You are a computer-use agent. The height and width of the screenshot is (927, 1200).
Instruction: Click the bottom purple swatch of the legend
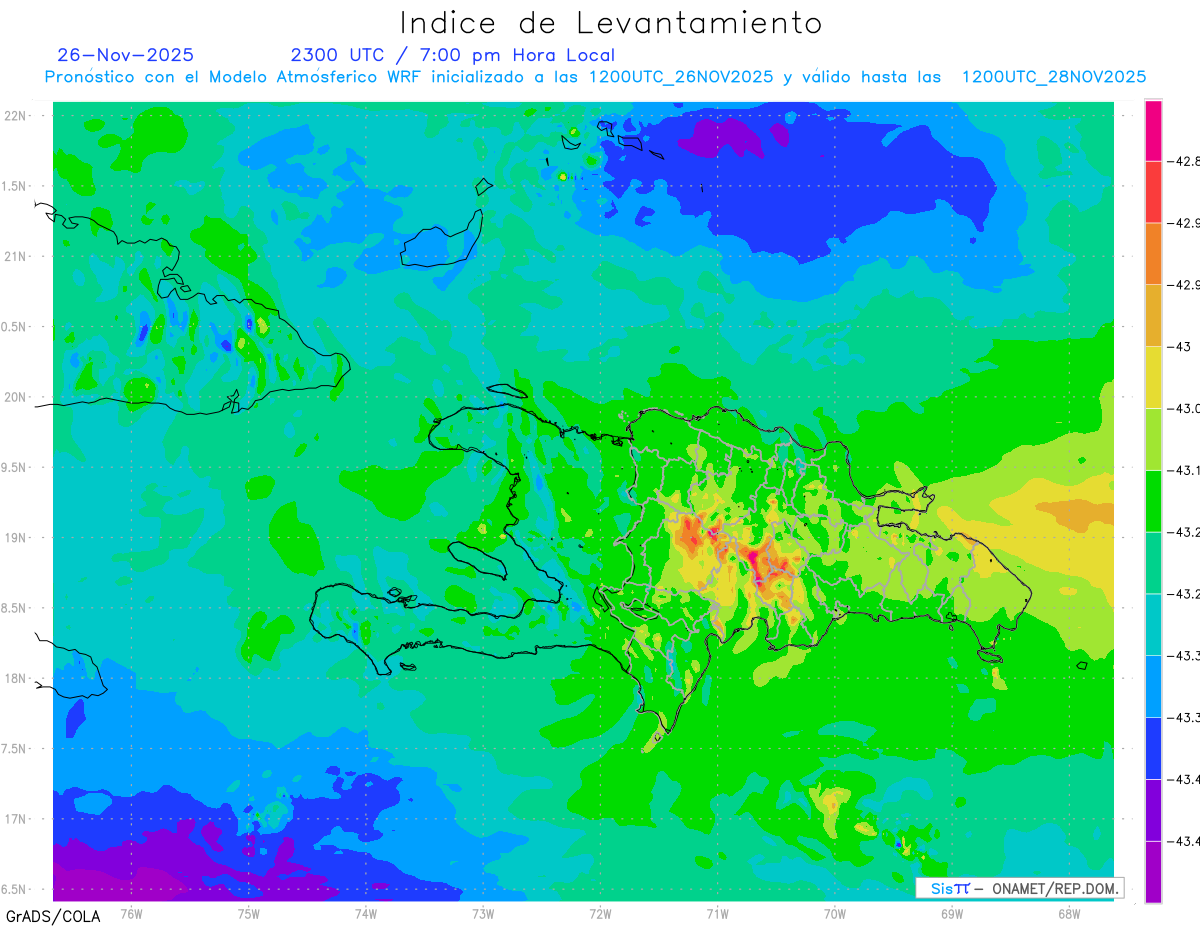click(1153, 872)
